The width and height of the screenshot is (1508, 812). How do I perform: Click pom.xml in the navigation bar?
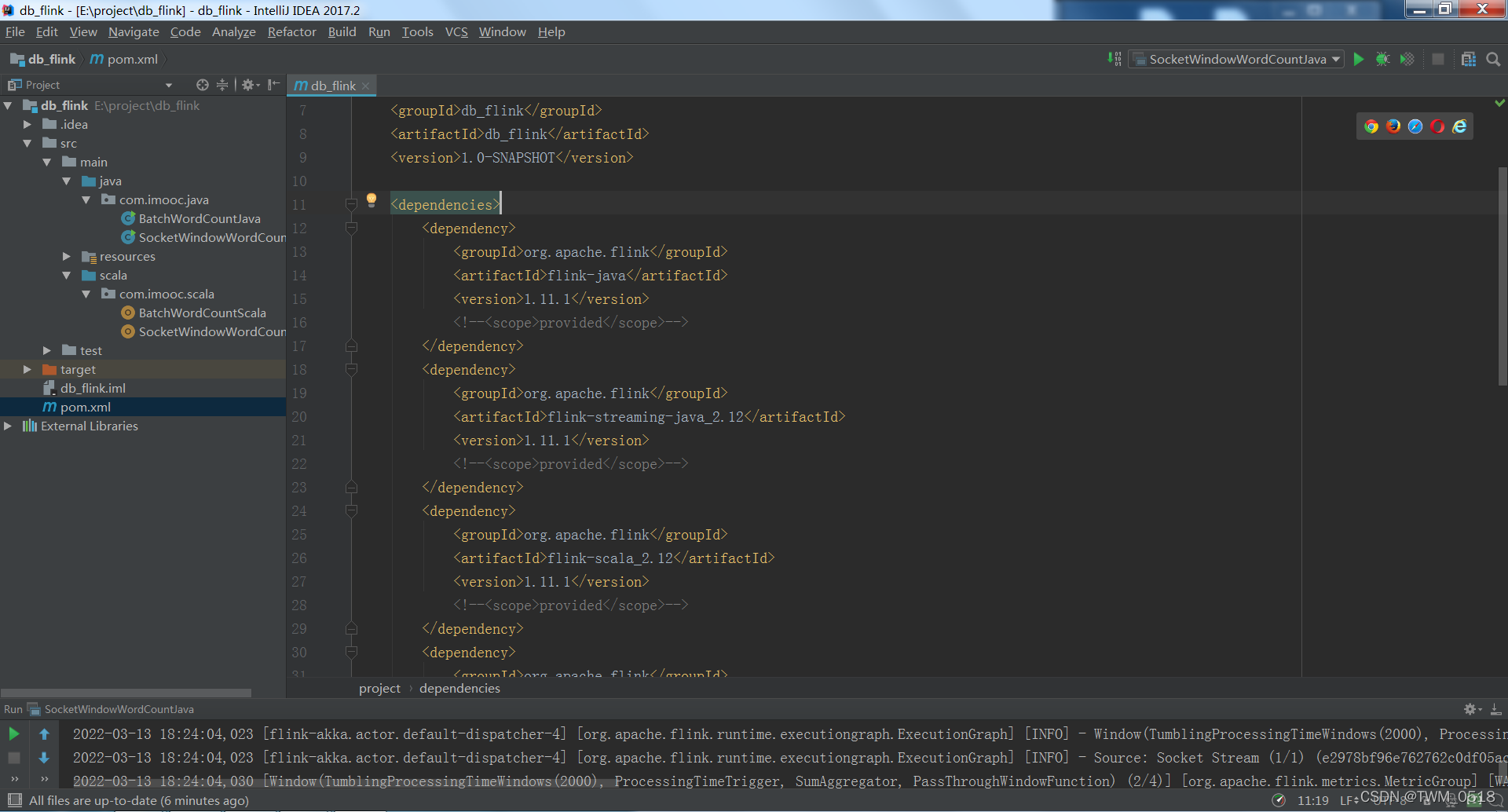coord(124,59)
